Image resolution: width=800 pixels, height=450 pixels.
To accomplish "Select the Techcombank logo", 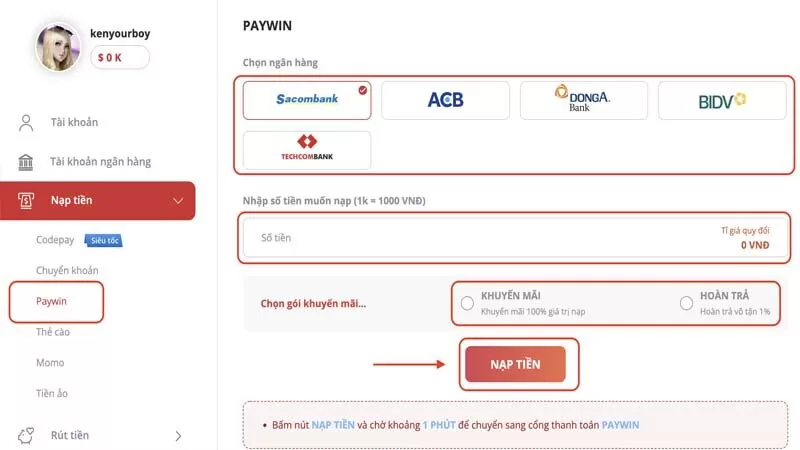I will coord(307,150).
